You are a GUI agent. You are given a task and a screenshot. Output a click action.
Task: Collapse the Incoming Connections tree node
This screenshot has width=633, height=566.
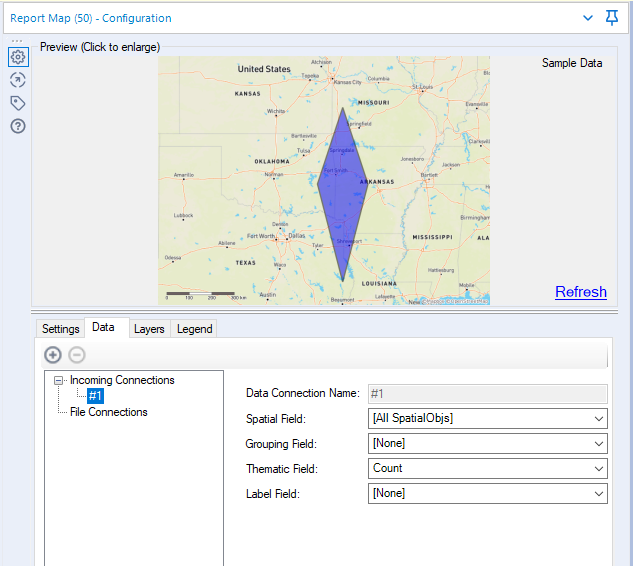click(60, 381)
